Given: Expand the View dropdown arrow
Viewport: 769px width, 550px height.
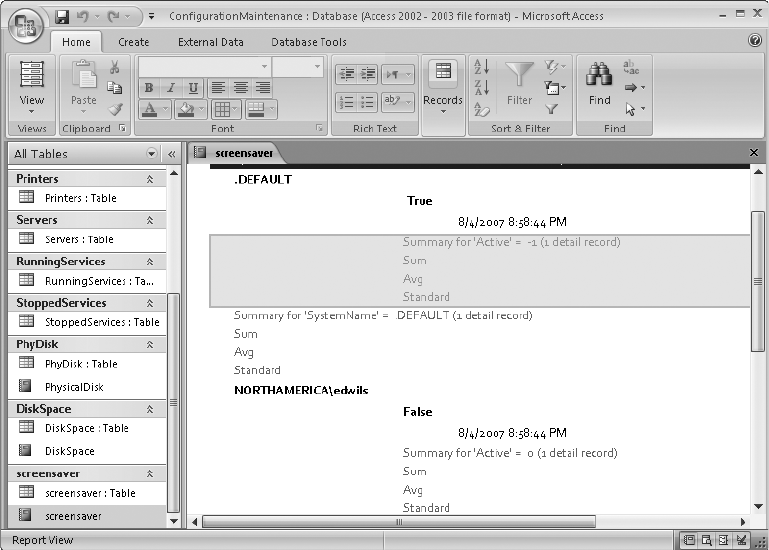Looking at the screenshot, I should (x=31, y=112).
